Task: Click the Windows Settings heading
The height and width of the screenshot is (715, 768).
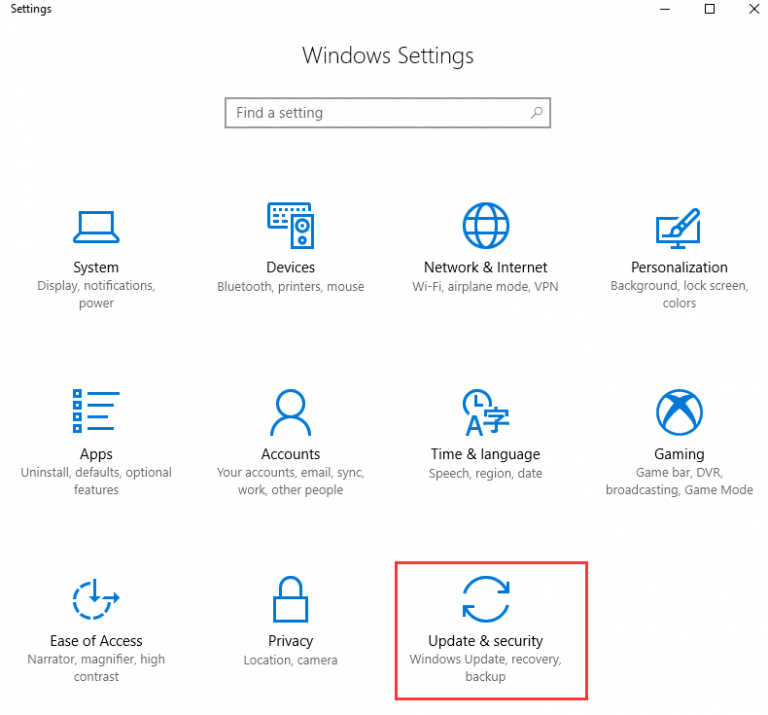Action: coord(387,56)
